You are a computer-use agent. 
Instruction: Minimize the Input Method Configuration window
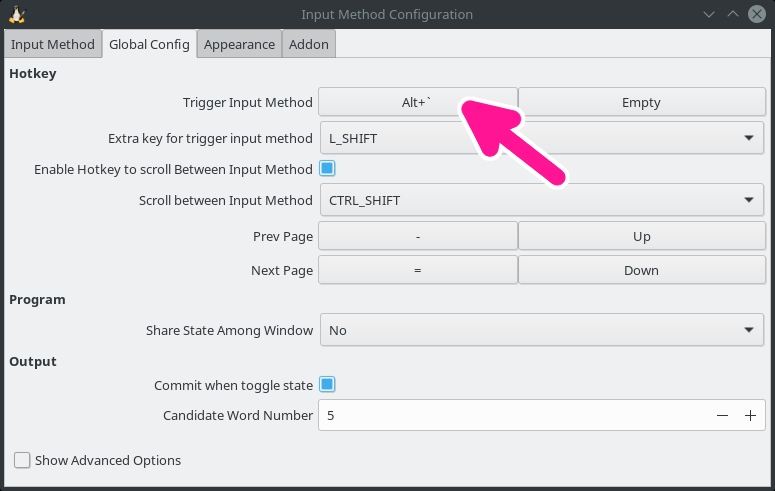pos(709,14)
